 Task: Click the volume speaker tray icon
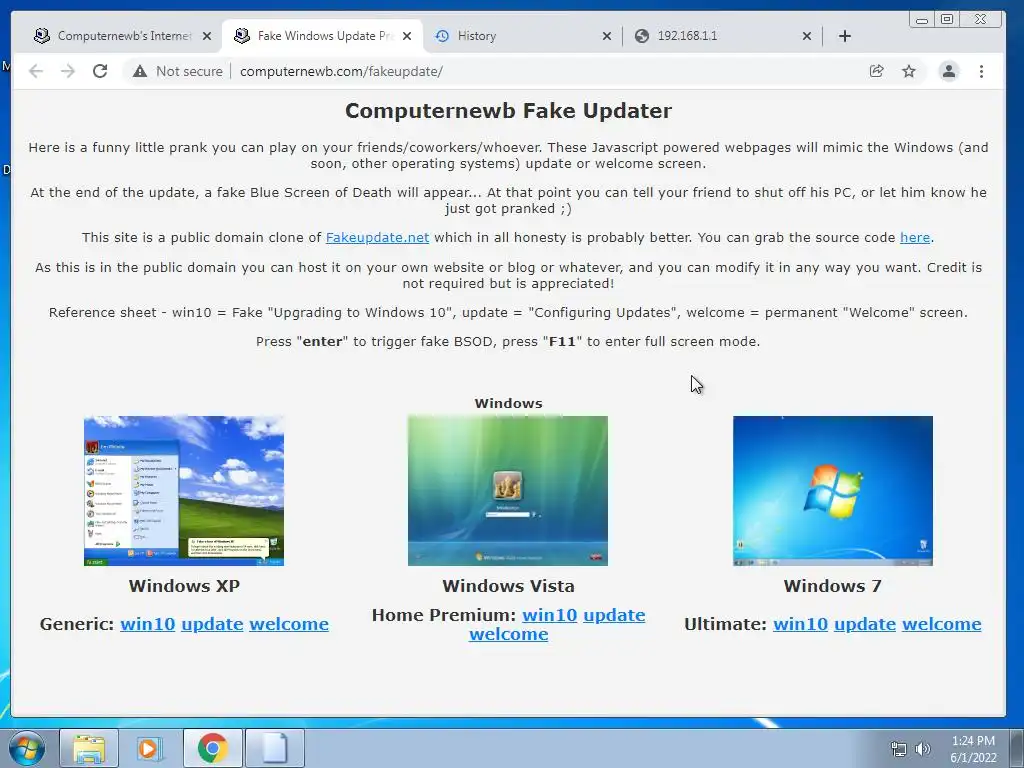922,749
